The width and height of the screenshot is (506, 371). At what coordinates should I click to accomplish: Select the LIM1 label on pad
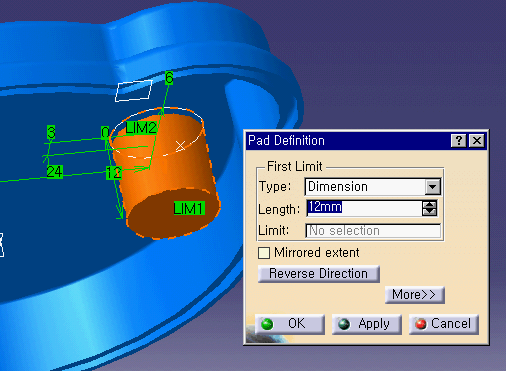point(189,208)
